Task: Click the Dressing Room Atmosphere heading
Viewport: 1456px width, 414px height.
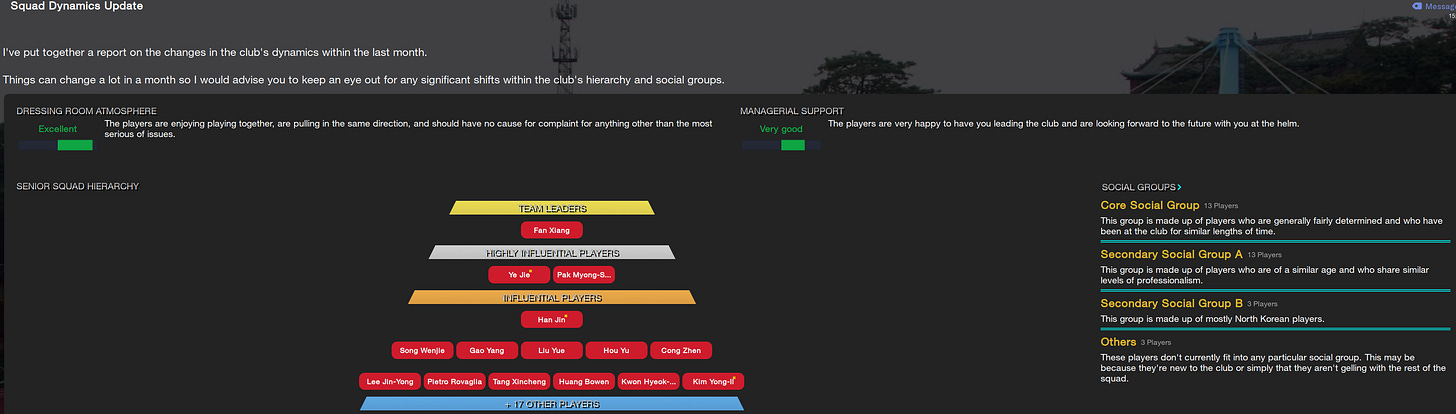Action: [86, 111]
